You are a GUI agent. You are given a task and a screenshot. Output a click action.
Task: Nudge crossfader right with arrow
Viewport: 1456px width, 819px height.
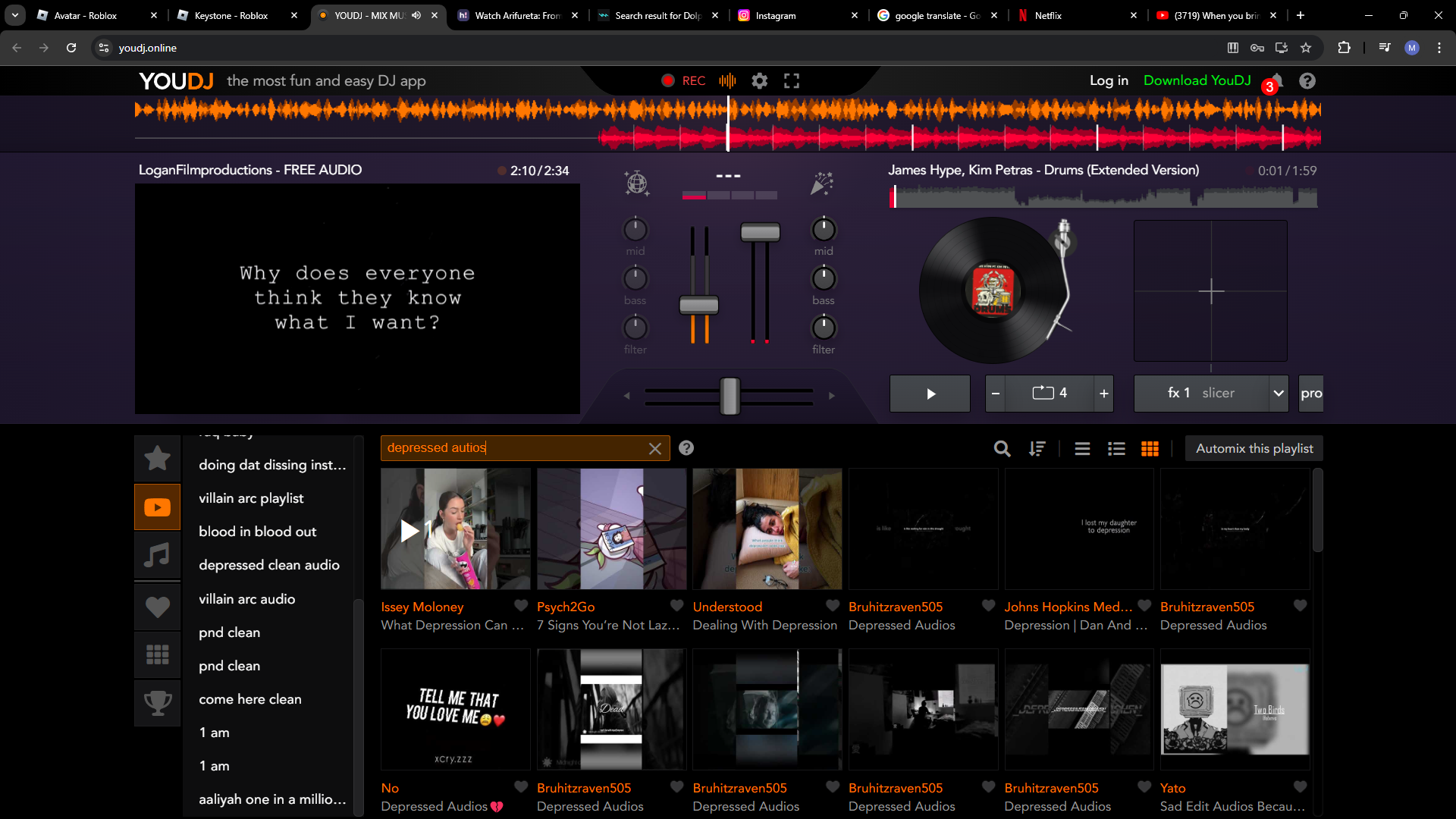pyautogui.click(x=832, y=396)
